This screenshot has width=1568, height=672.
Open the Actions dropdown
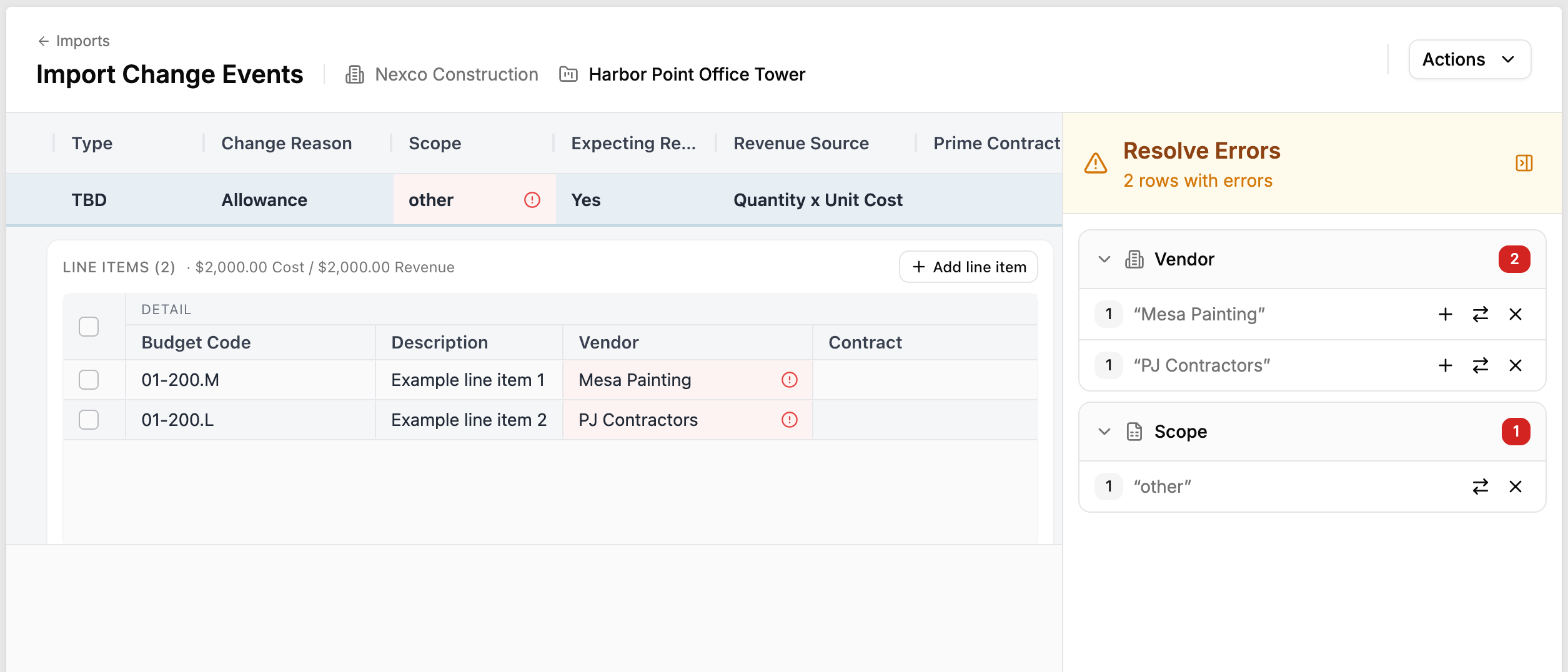(x=1469, y=59)
